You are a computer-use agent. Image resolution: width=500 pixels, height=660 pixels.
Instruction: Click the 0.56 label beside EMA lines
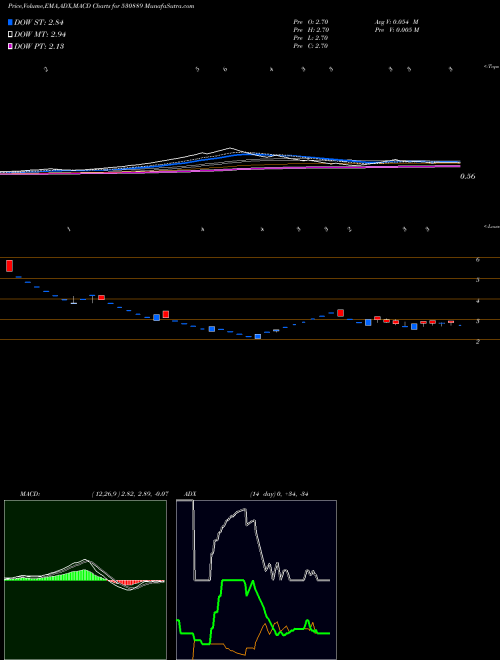(467, 176)
